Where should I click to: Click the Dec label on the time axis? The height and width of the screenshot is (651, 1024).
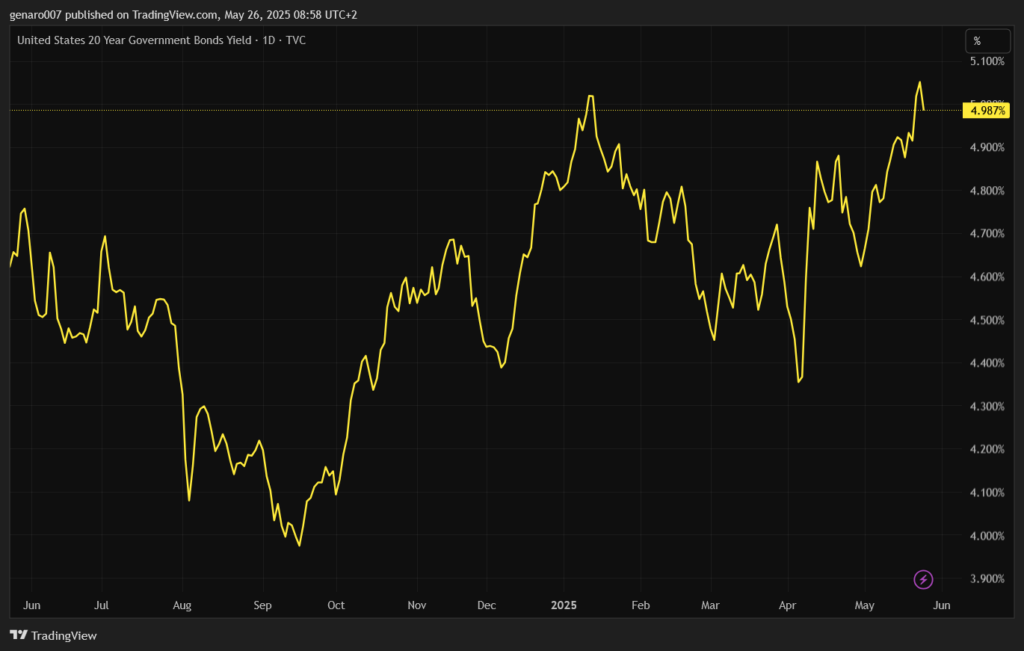(x=486, y=605)
